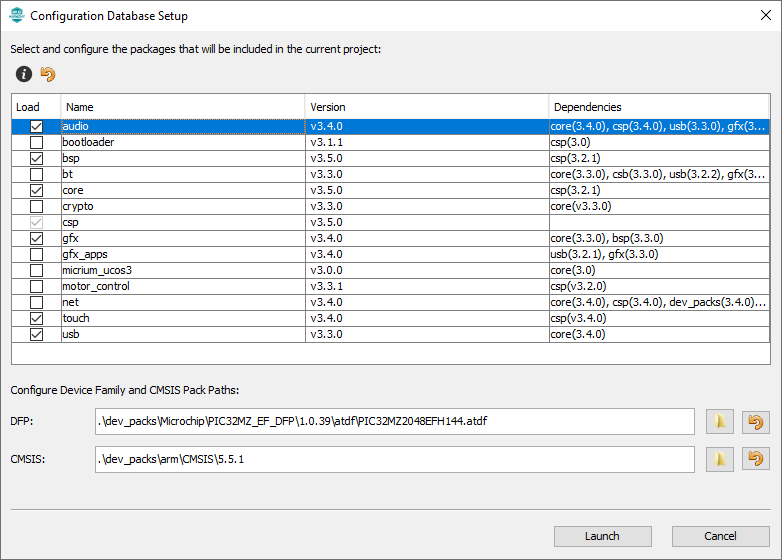Click the Version column header

click(x=426, y=107)
